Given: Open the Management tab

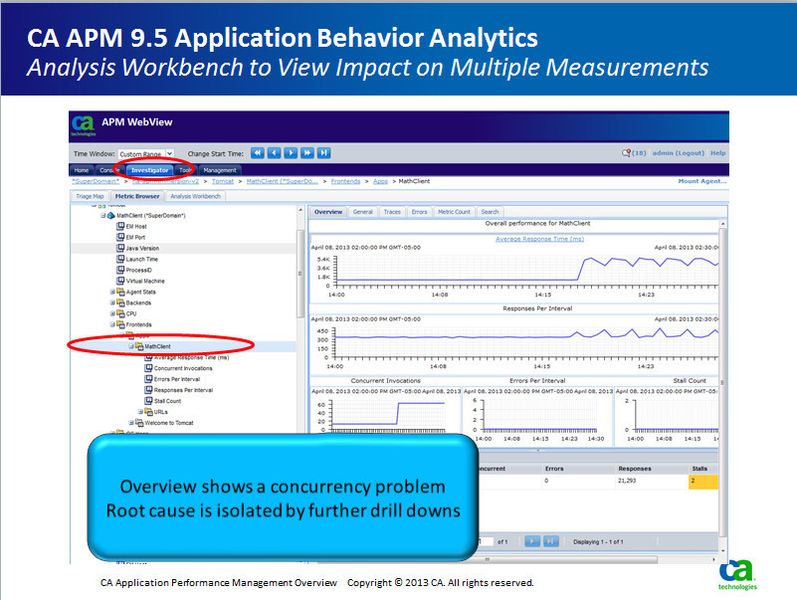Looking at the screenshot, I should click(x=220, y=170).
